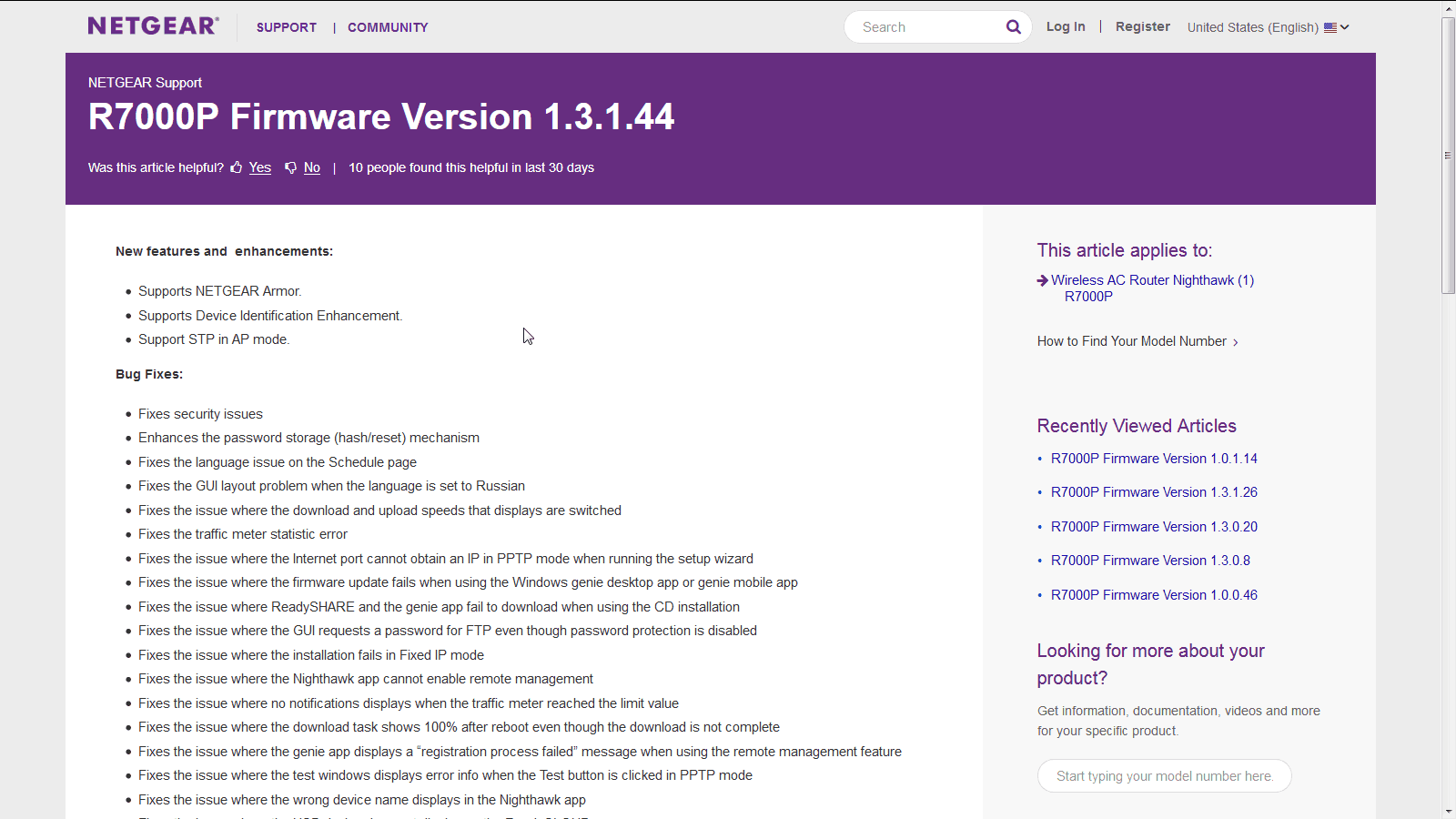Click the model number input field
The width and height of the screenshot is (1456, 819).
(1164, 776)
